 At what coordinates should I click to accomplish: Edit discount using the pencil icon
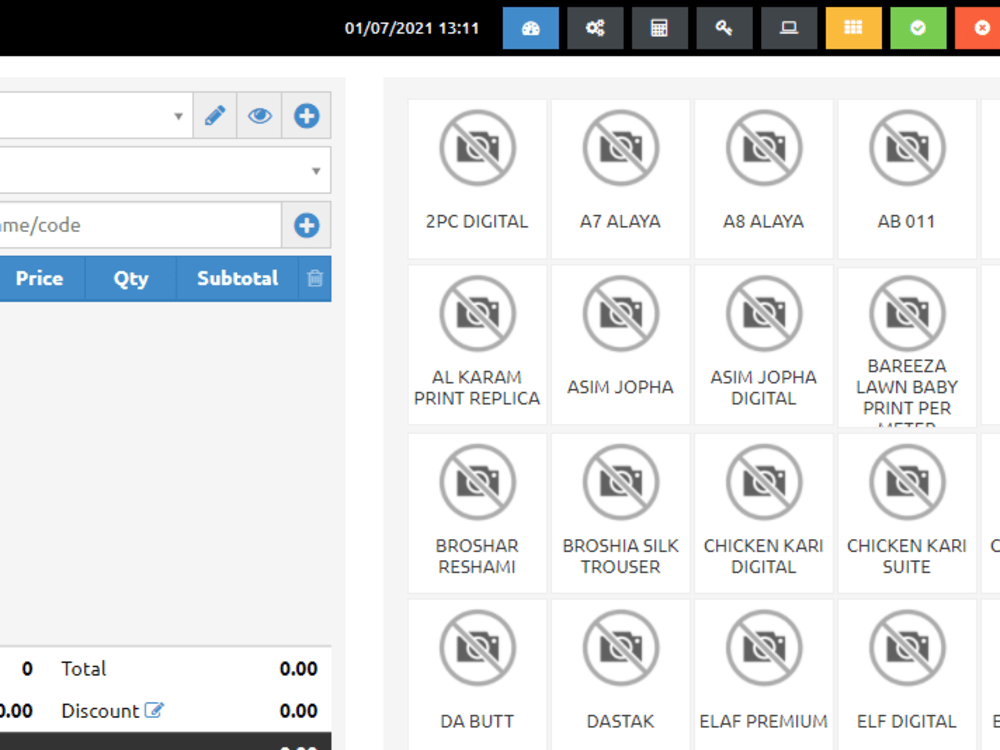[x=154, y=710]
